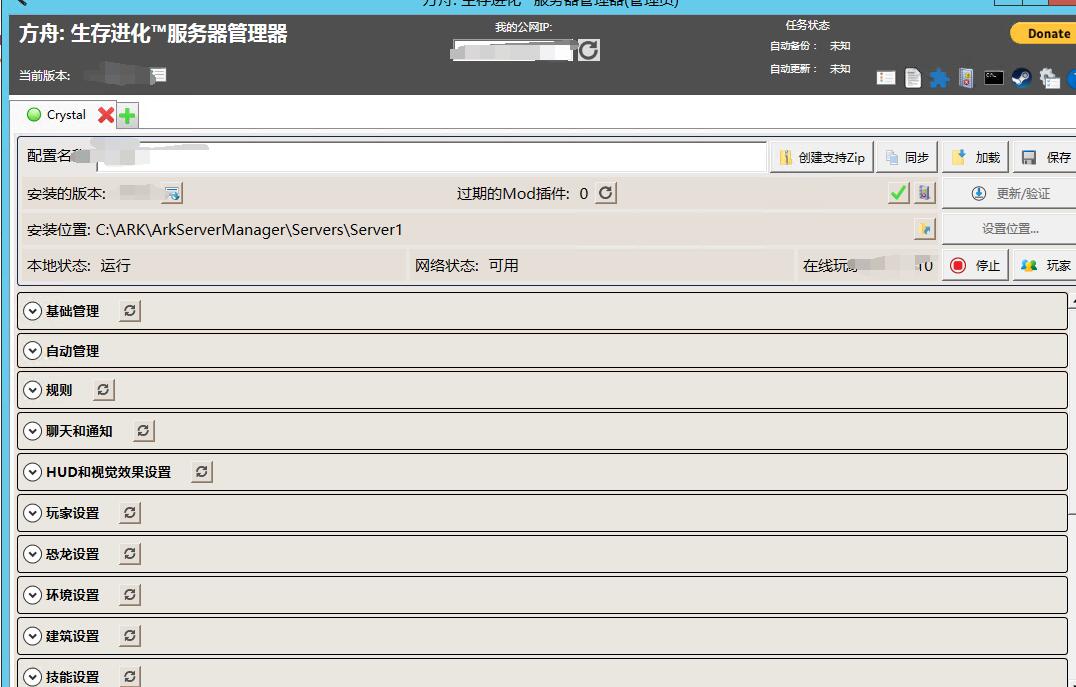Click the 自动备份 未知 status text
This screenshot has height=687, width=1076.
click(810, 46)
